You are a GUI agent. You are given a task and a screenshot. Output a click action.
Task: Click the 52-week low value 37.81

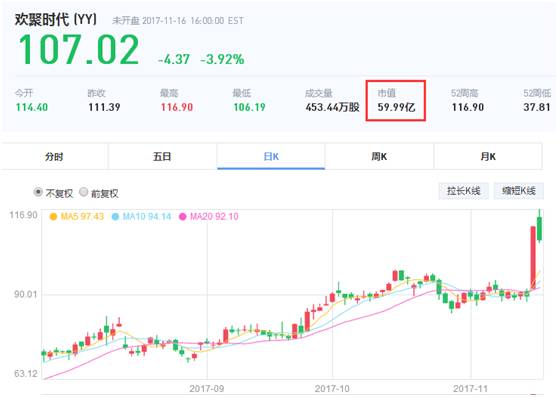[537, 107]
